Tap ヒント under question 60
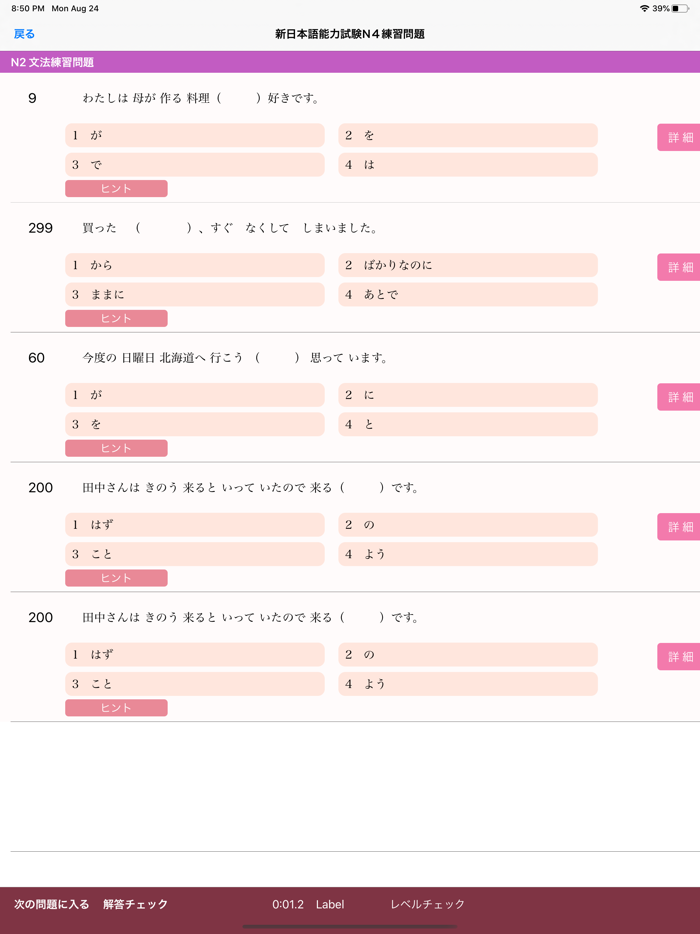This screenshot has height=934, width=700. click(116, 448)
